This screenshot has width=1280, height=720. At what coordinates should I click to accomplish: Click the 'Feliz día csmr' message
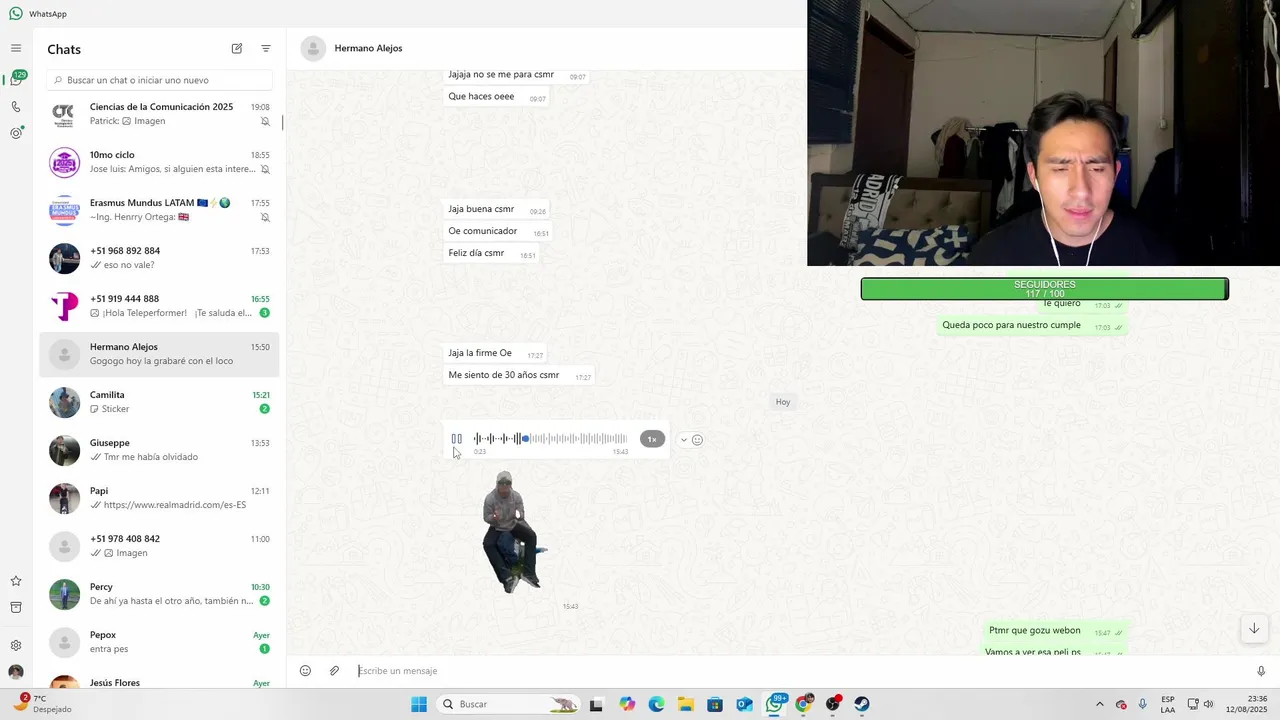(x=491, y=253)
